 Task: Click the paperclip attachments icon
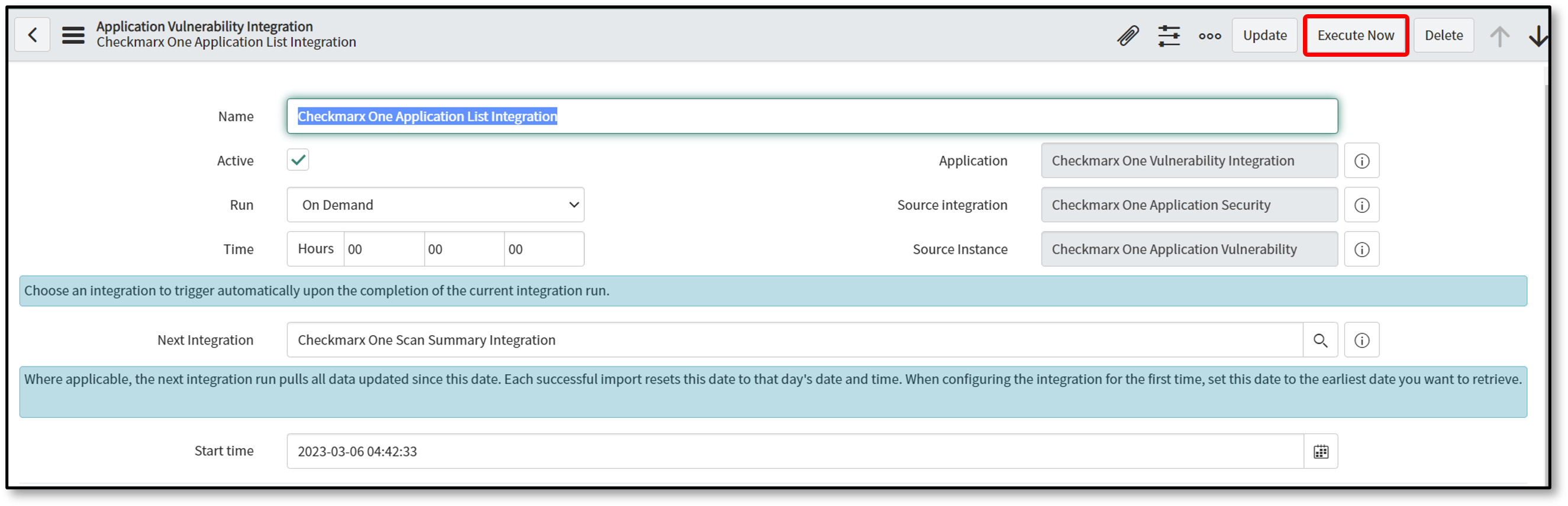tap(1128, 35)
